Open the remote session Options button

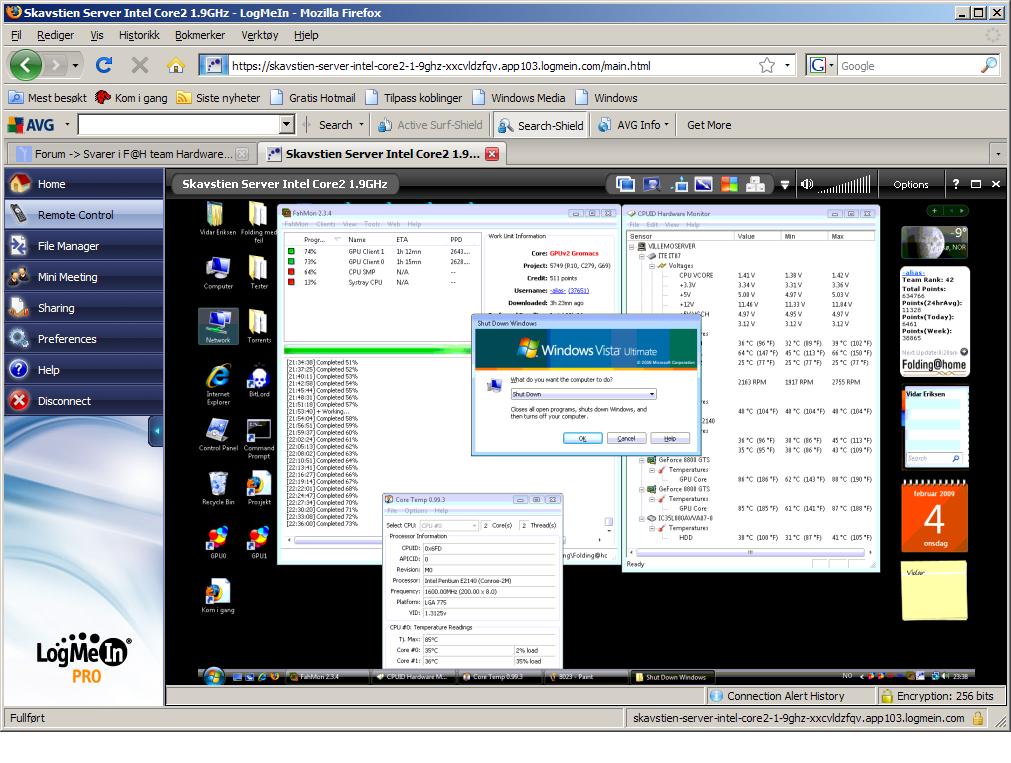pyautogui.click(x=910, y=184)
